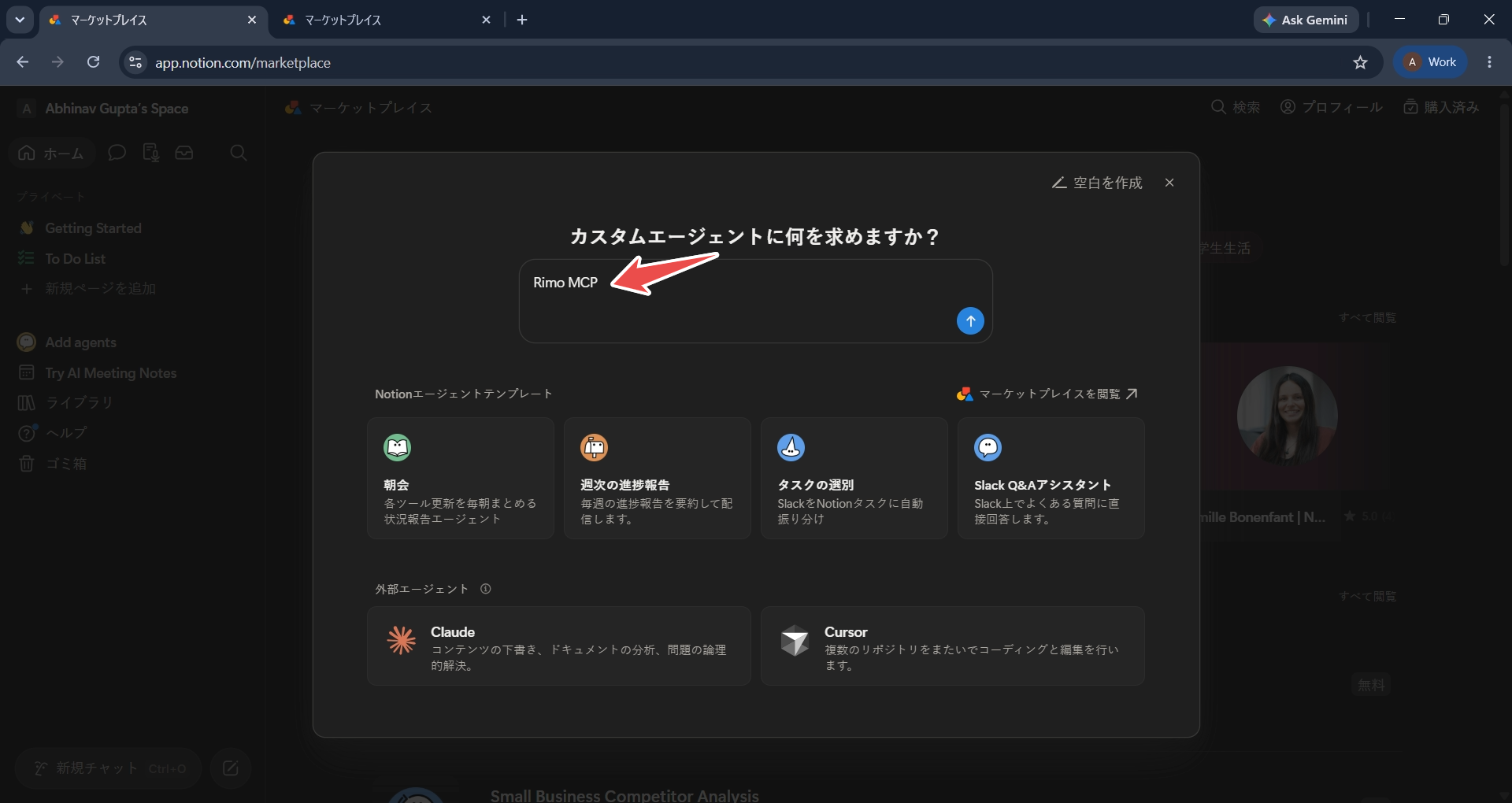Click the page scrollbar on the right edge
Viewport: 1512px width, 803px height.
click(x=1504, y=185)
